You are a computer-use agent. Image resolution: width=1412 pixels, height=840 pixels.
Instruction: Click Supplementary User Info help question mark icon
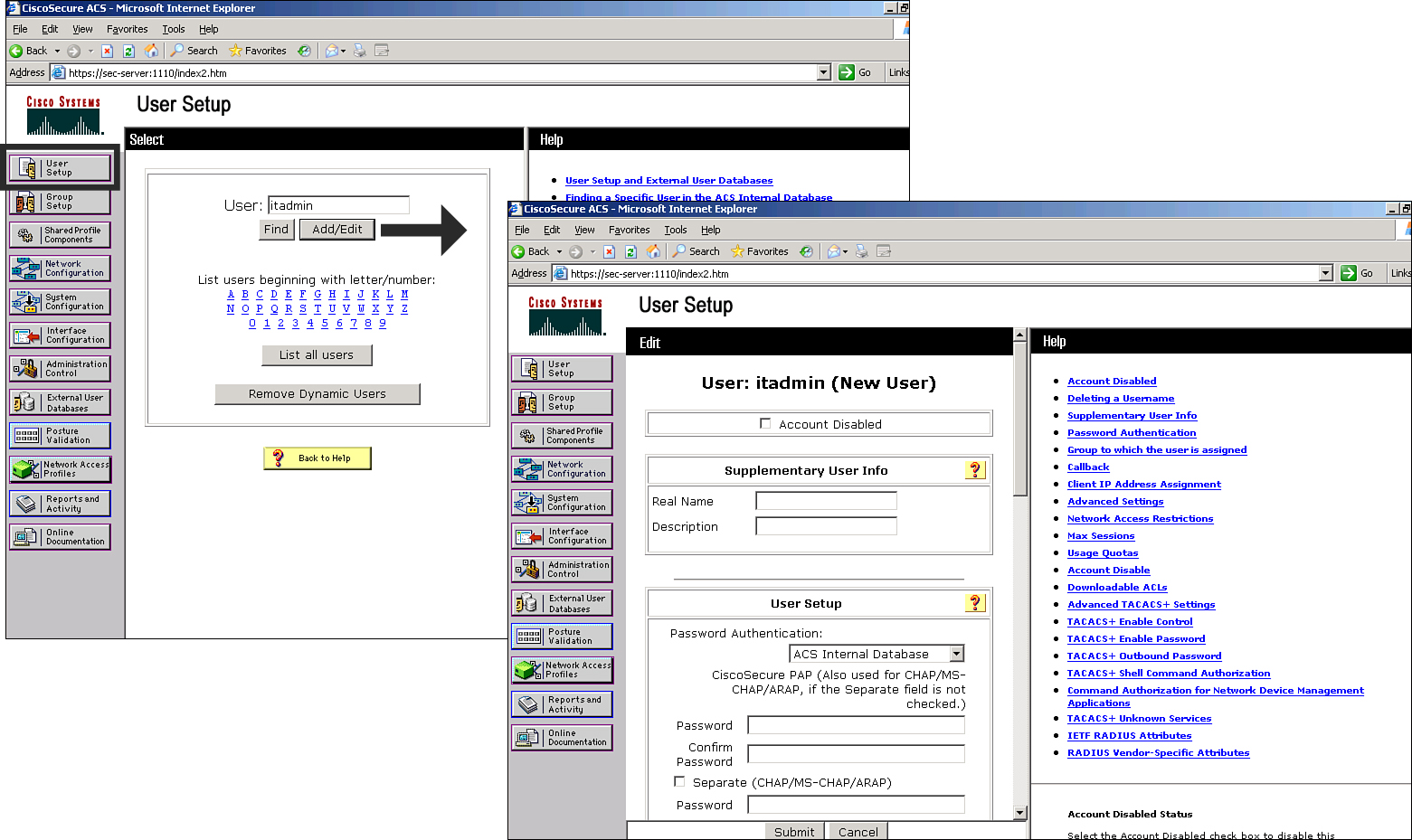(975, 470)
